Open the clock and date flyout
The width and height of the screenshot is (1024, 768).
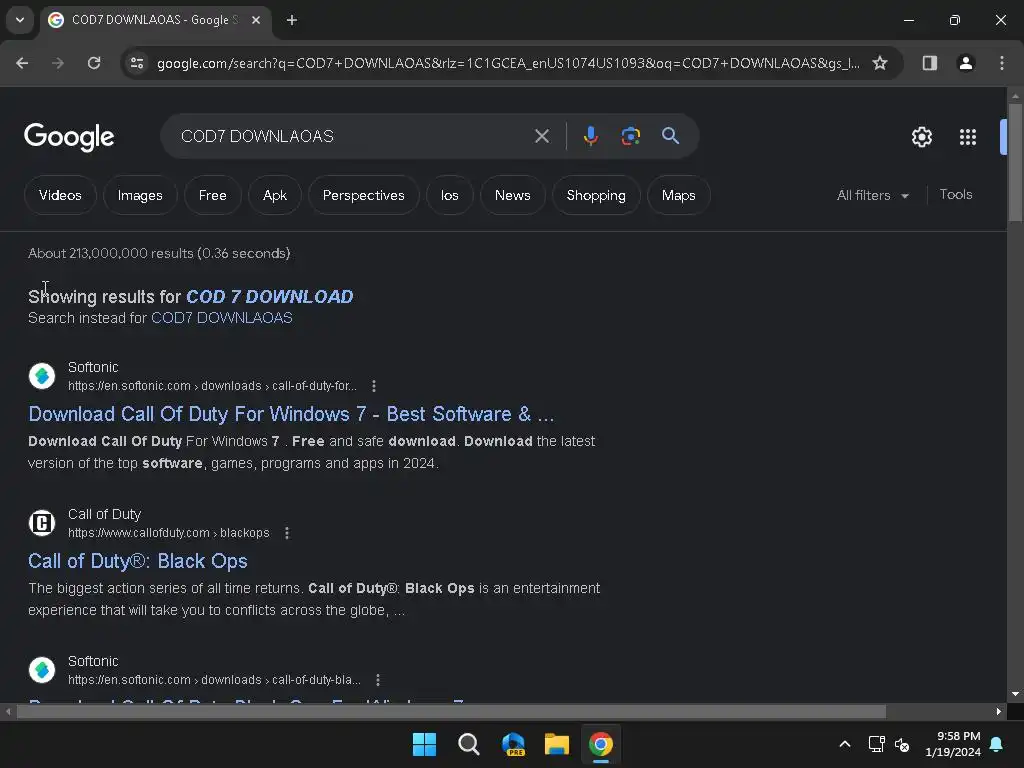953,744
